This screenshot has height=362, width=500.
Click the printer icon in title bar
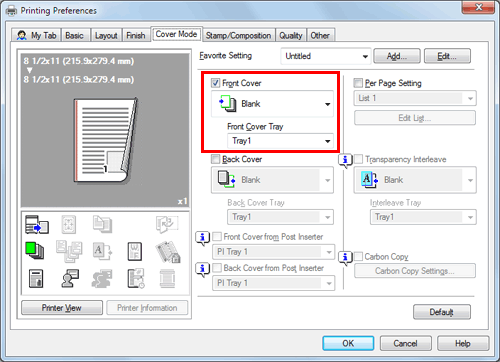11,11
